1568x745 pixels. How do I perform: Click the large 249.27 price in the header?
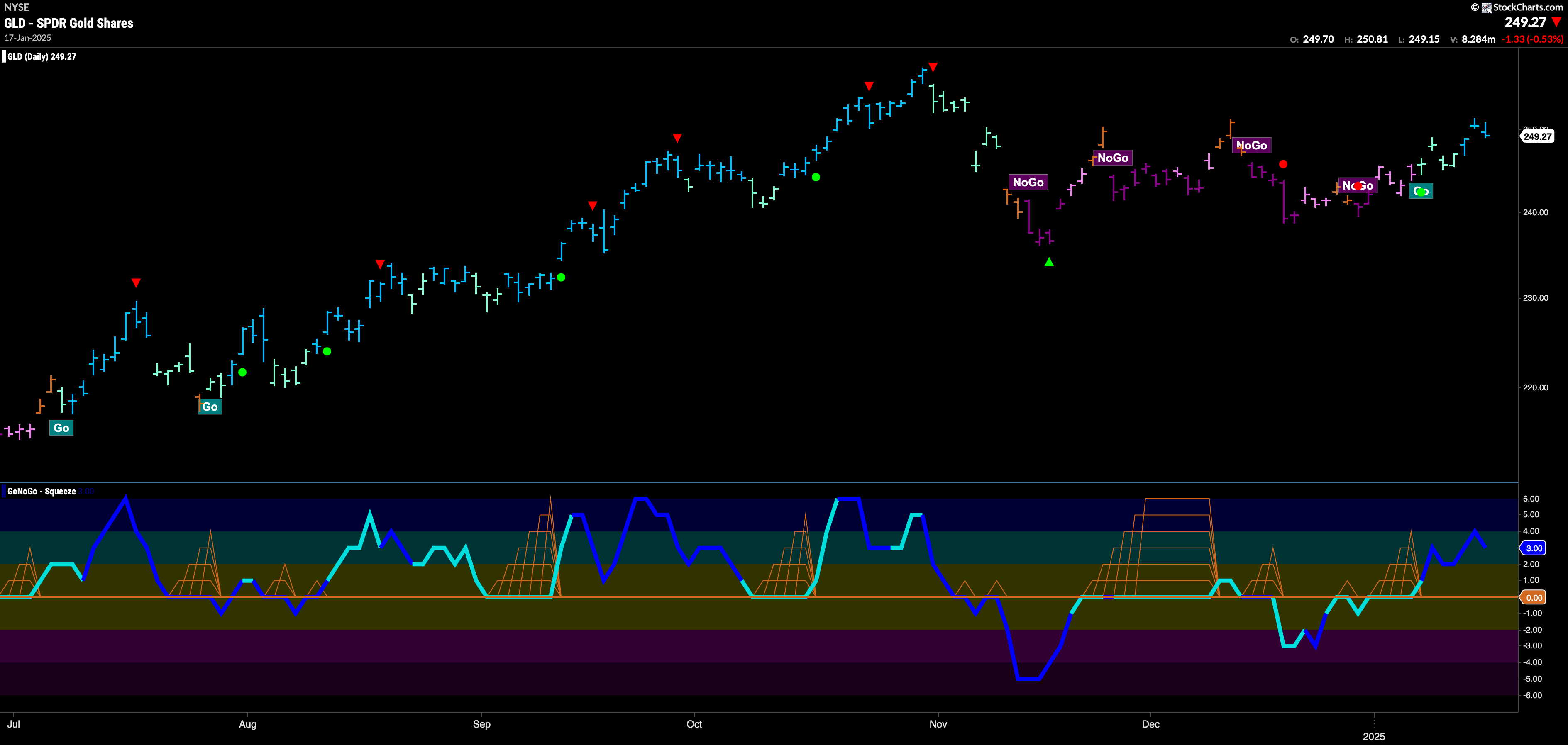point(1525,22)
